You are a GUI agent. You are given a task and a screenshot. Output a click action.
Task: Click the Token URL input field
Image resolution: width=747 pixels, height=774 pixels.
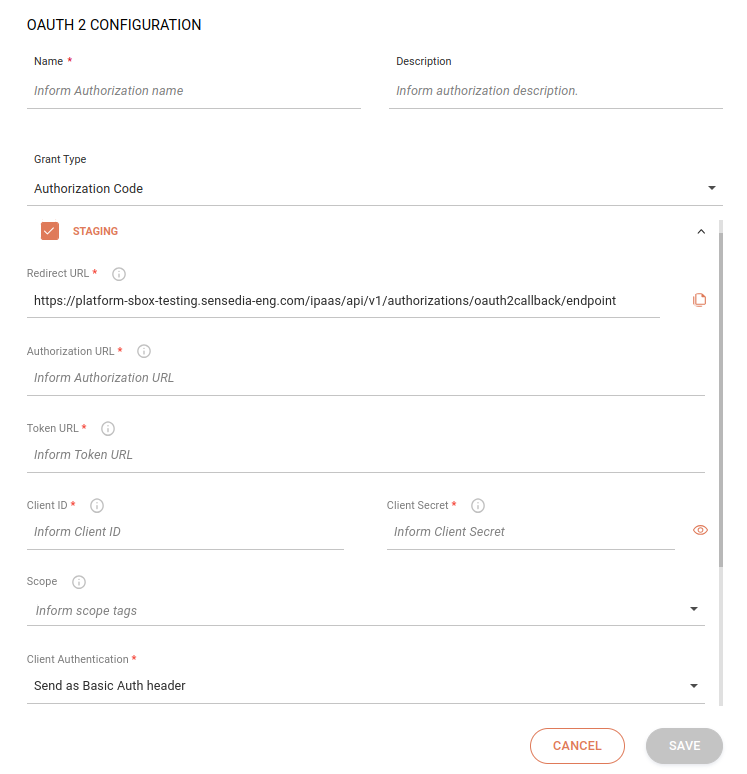point(365,455)
